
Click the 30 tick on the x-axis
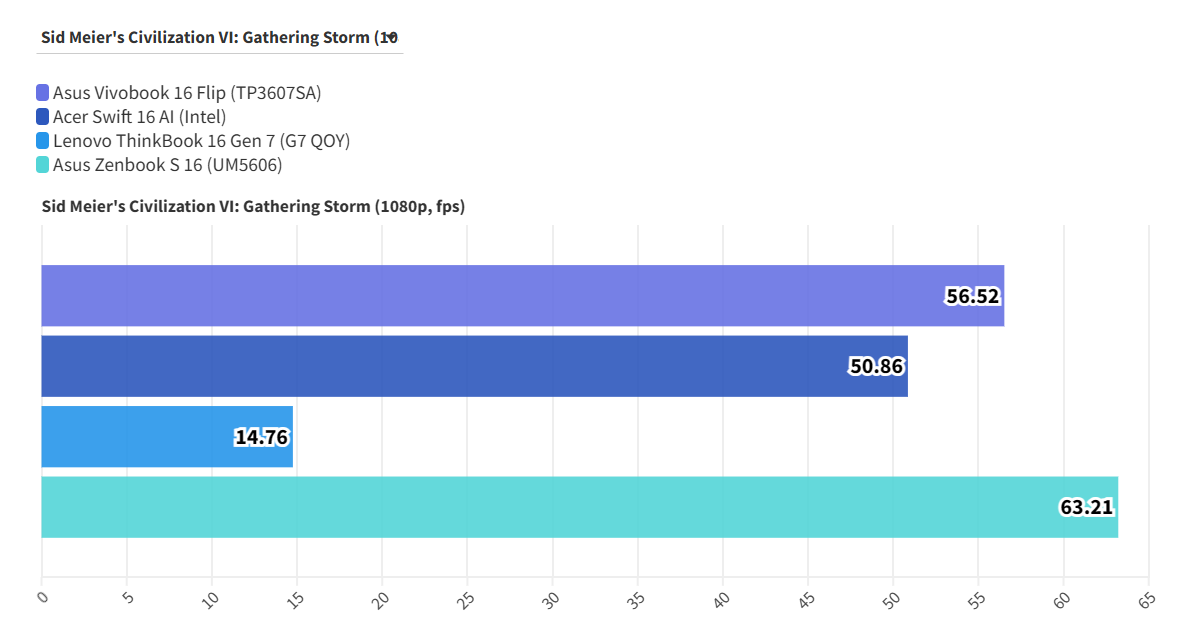tap(552, 599)
